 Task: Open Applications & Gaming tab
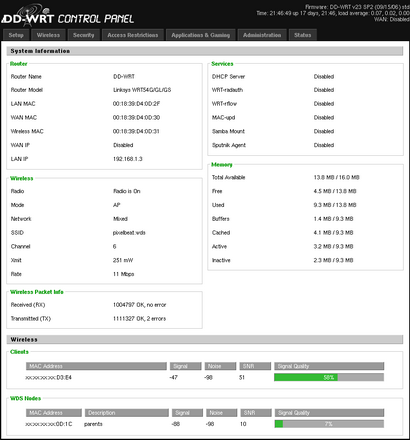(201, 35)
